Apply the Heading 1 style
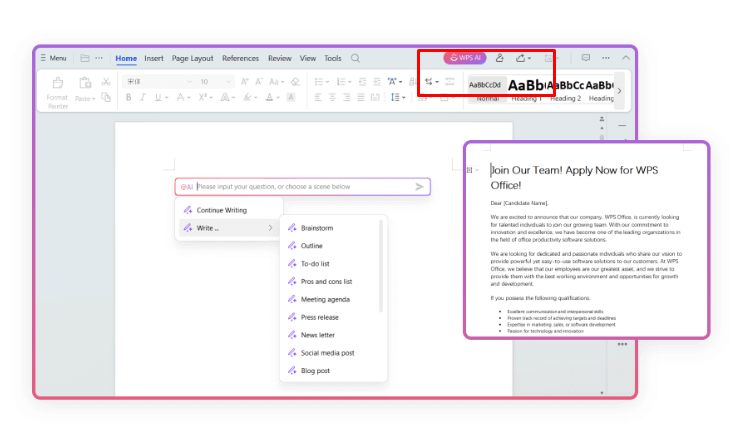755x437 pixels. 527,87
